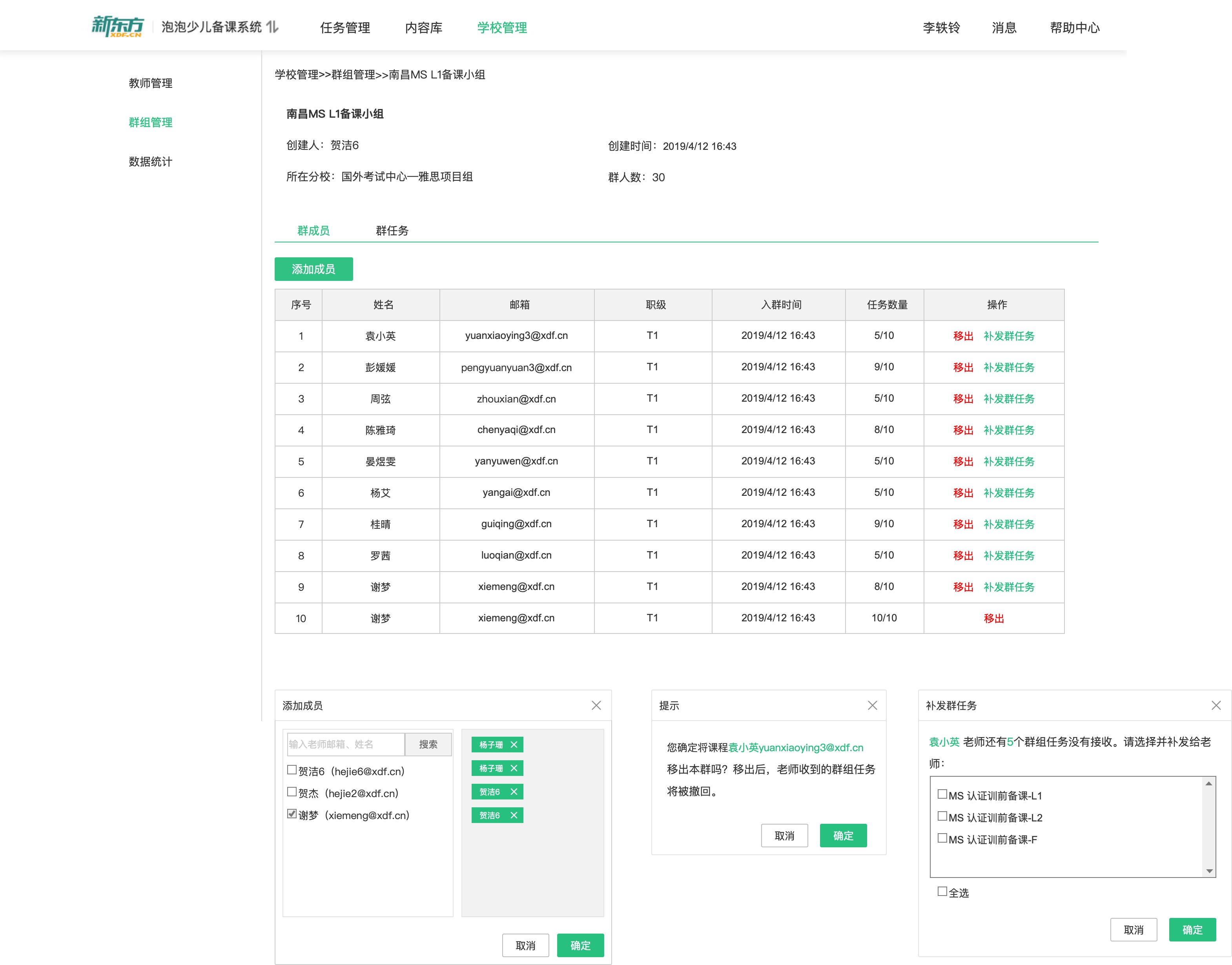Uncheck the 谢梦 (xiemeng@xdf.cn) checkbox

292,814
